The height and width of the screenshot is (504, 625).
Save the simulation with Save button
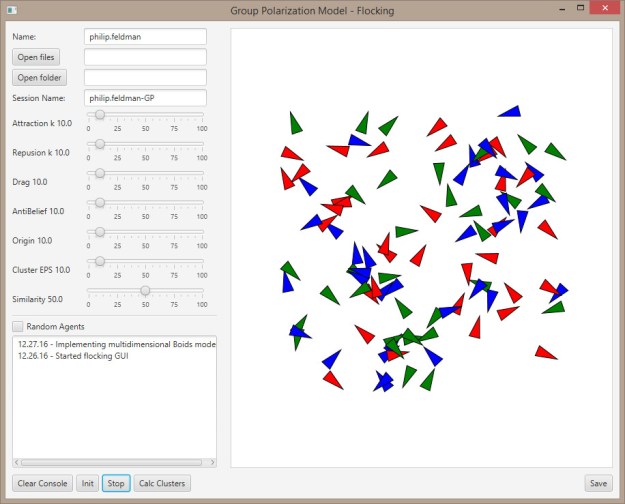[x=598, y=483]
